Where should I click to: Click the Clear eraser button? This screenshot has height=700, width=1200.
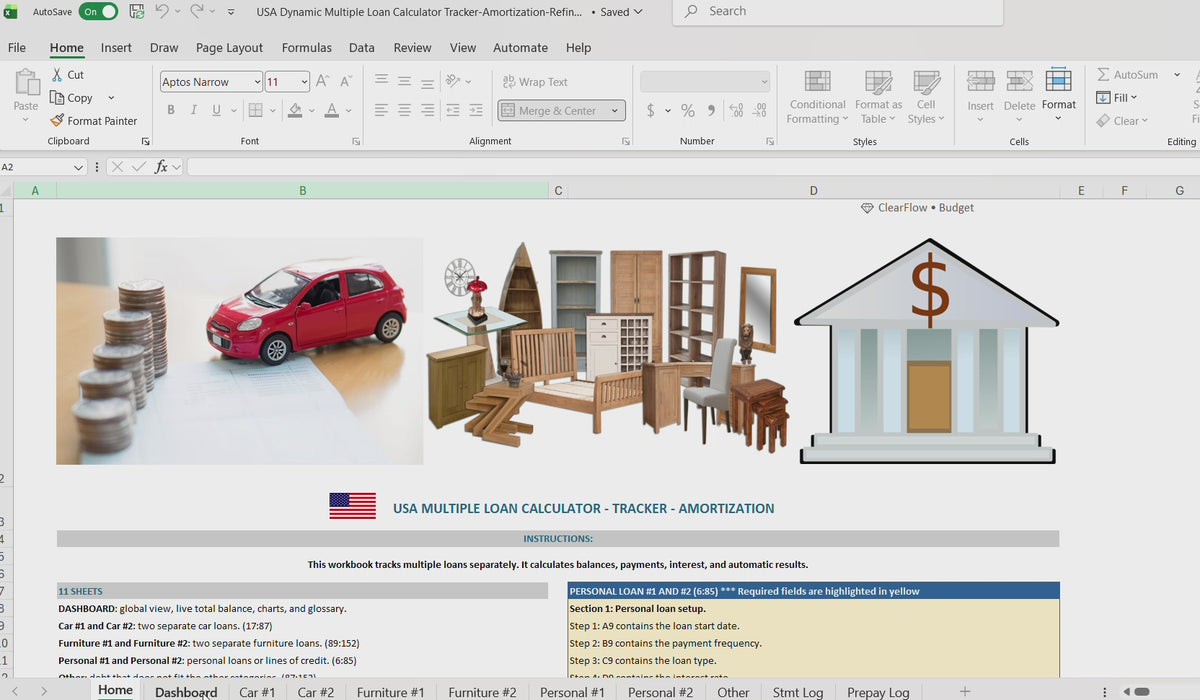pos(1122,121)
